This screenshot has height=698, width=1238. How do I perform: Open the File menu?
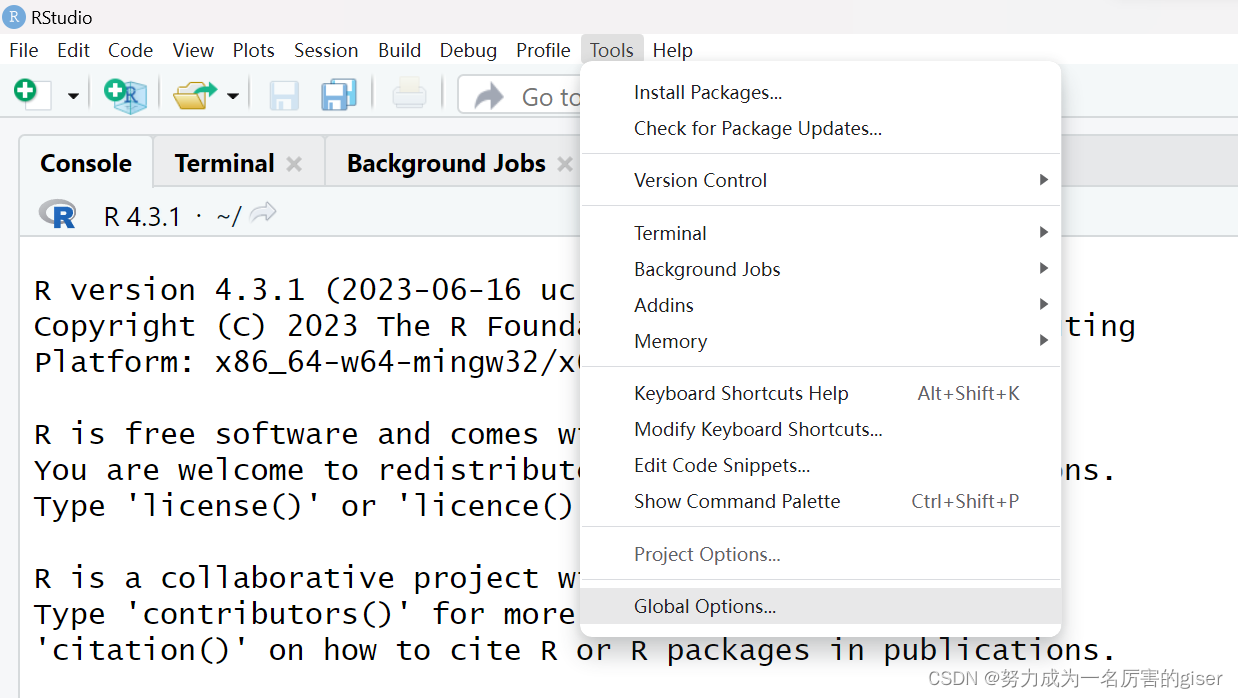[x=23, y=50]
